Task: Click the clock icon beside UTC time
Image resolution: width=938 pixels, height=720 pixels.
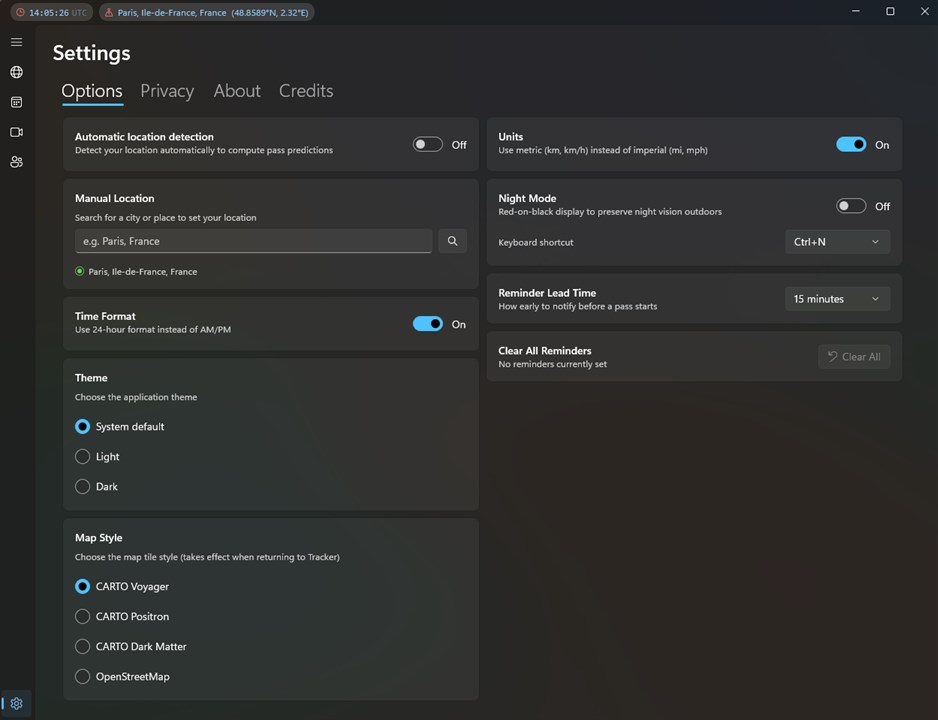Action: tap(21, 13)
